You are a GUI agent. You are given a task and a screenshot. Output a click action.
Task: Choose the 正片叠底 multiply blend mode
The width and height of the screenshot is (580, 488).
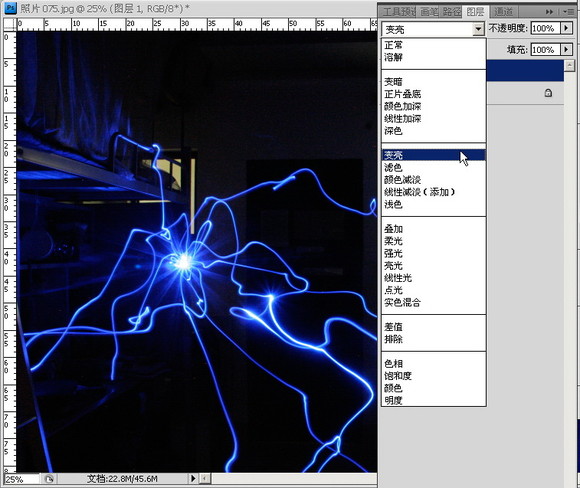(x=402, y=94)
